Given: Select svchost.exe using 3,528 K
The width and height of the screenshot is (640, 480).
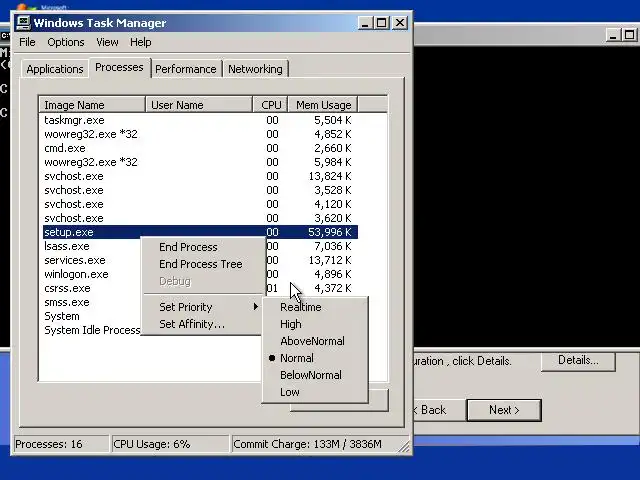Looking at the screenshot, I should [x=200, y=190].
